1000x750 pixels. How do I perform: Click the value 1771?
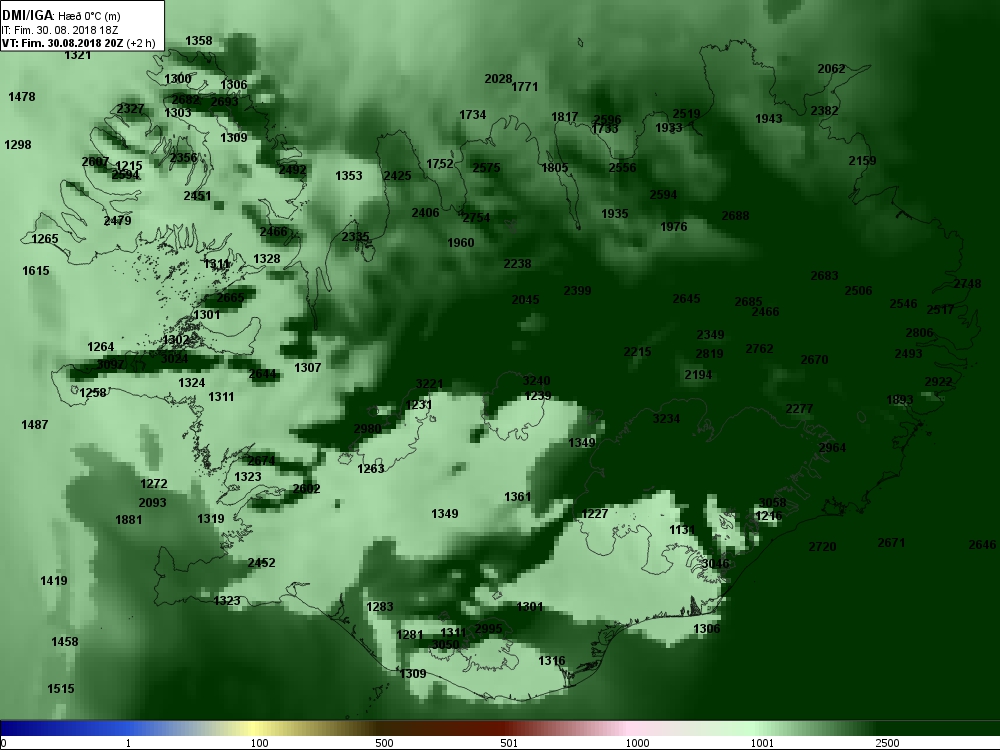tap(525, 86)
